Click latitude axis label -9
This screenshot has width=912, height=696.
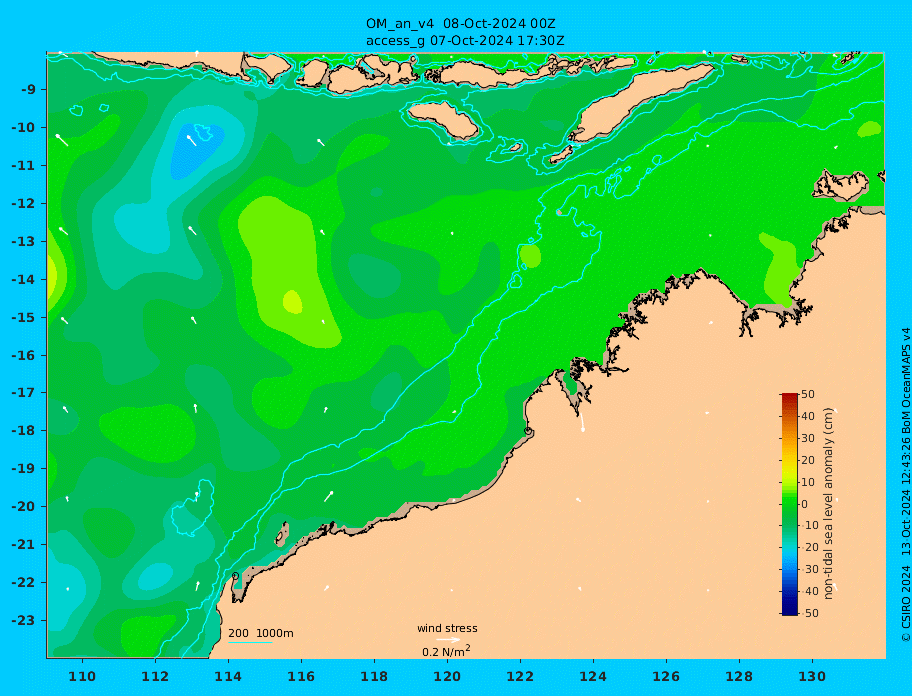click(x=29, y=90)
